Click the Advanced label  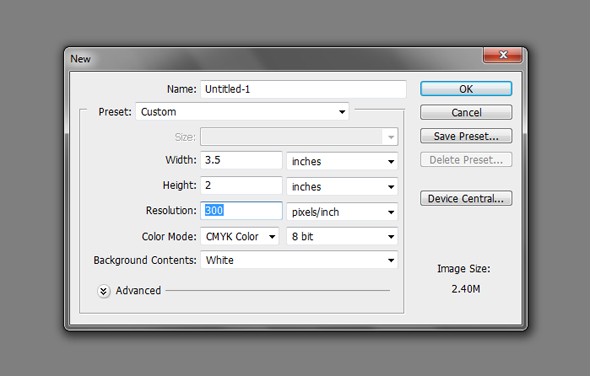(x=138, y=291)
